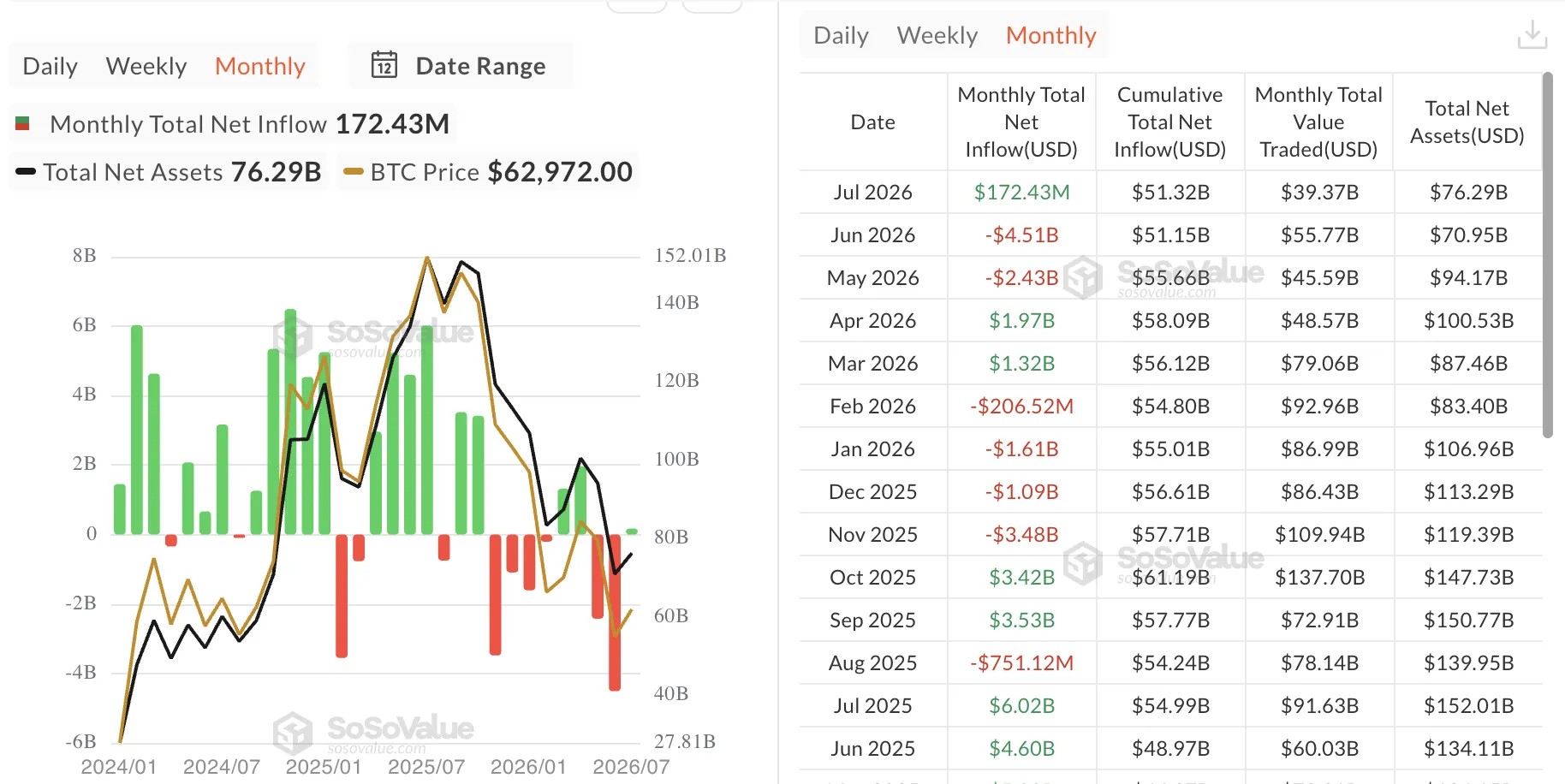Open the Date Range picker
This screenshot has width=1565, height=784.
click(x=461, y=66)
